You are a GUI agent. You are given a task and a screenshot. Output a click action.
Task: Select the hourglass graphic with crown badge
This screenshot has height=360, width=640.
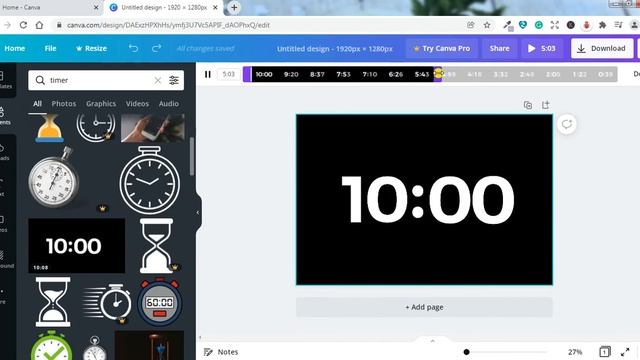click(x=157, y=246)
